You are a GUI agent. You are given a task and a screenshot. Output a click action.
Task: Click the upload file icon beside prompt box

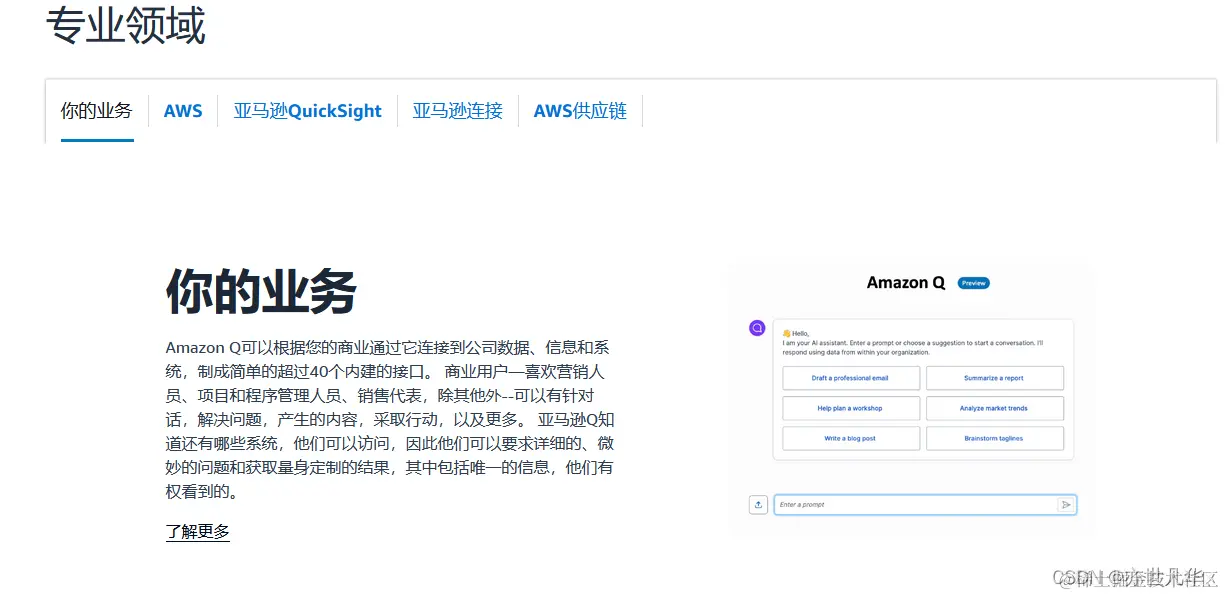pos(758,505)
